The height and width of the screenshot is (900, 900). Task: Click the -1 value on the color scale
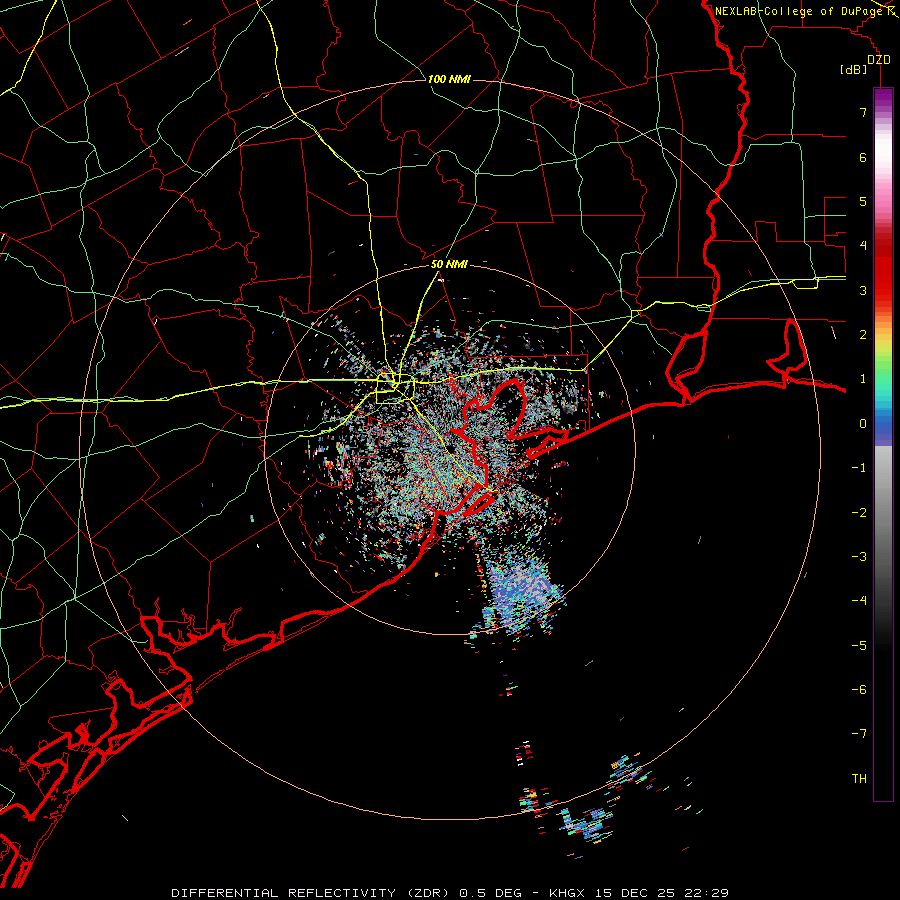(x=859, y=468)
